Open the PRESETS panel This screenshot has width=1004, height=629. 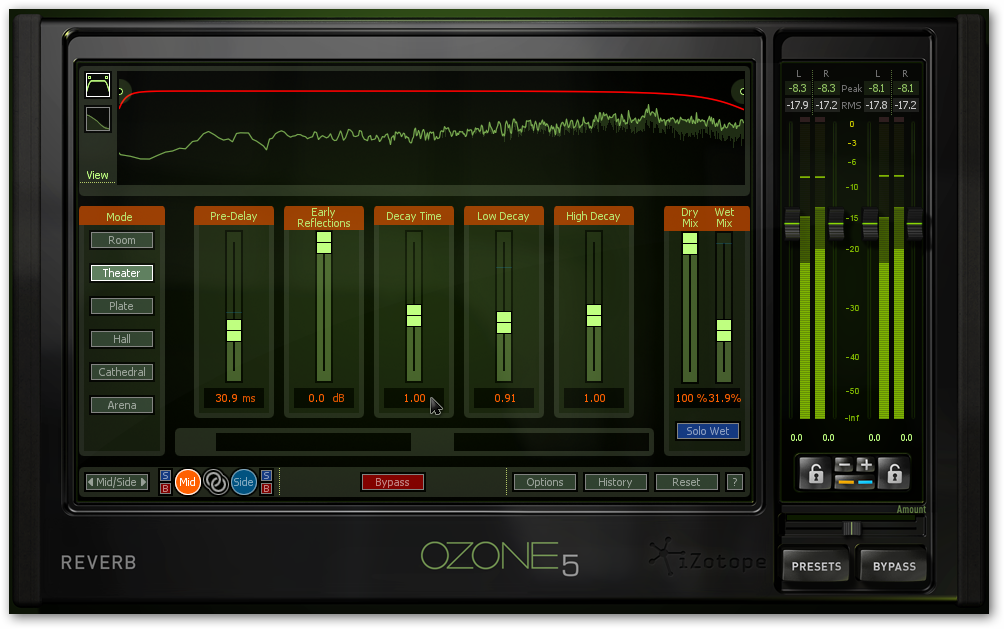pos(816,566)
